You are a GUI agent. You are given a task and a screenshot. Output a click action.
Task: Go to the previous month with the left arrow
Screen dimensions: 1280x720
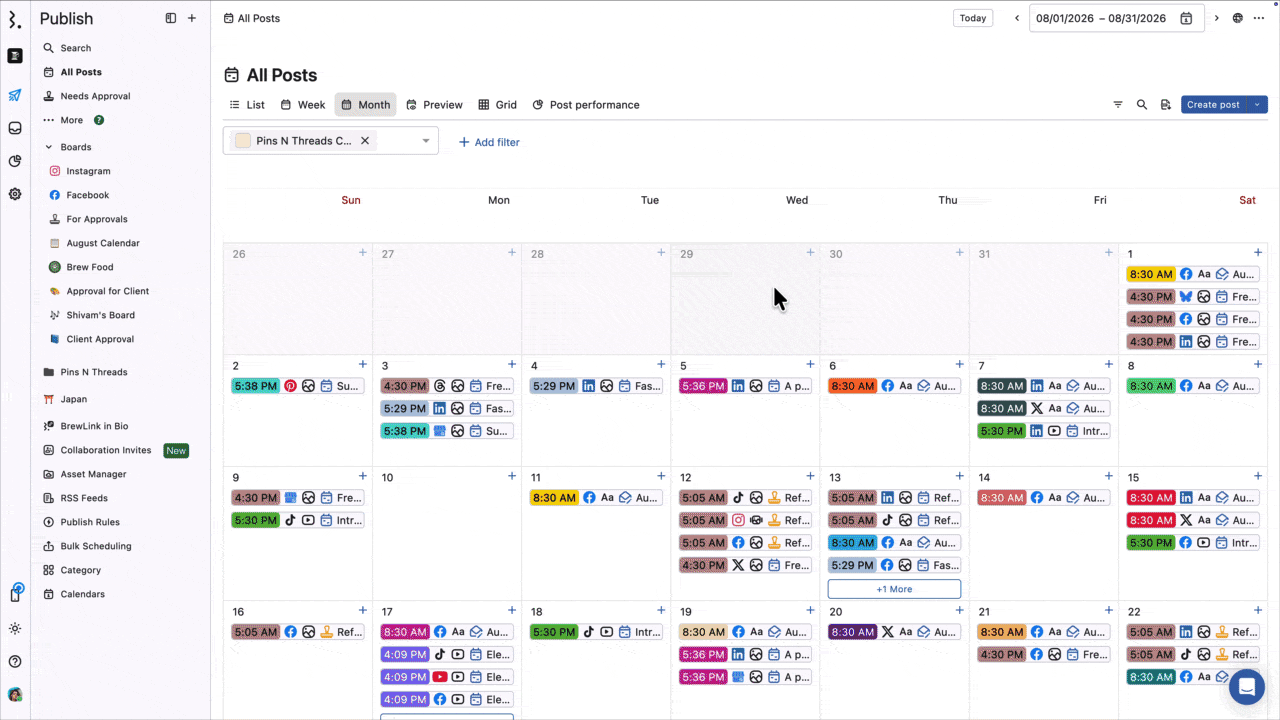click(x=1017, y=18)
